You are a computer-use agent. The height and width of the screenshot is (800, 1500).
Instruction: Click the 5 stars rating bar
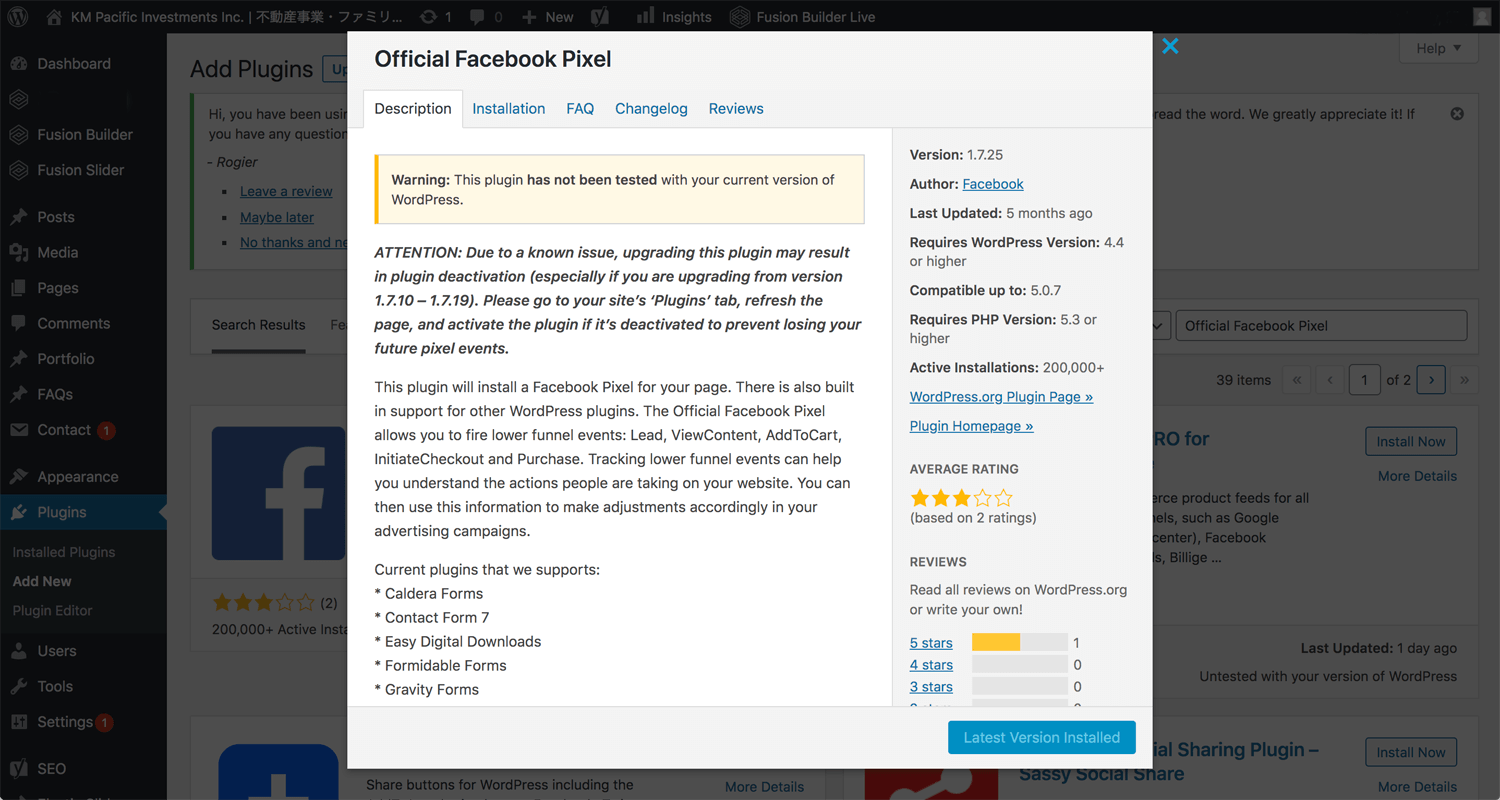coord(1020,643)
